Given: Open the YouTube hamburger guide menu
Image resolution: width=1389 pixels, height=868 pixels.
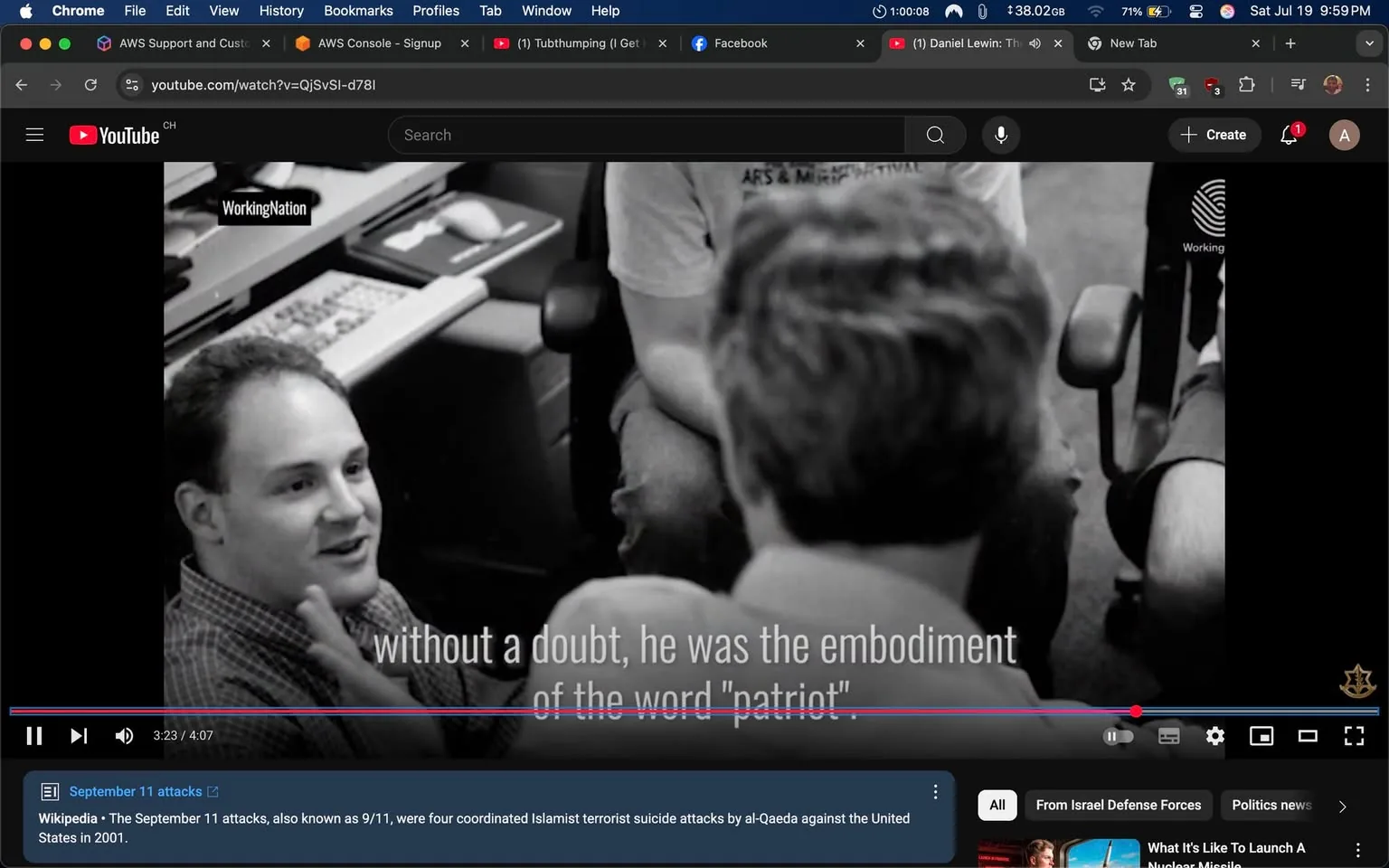Looking at the screenshot, I should coord(34,135).
